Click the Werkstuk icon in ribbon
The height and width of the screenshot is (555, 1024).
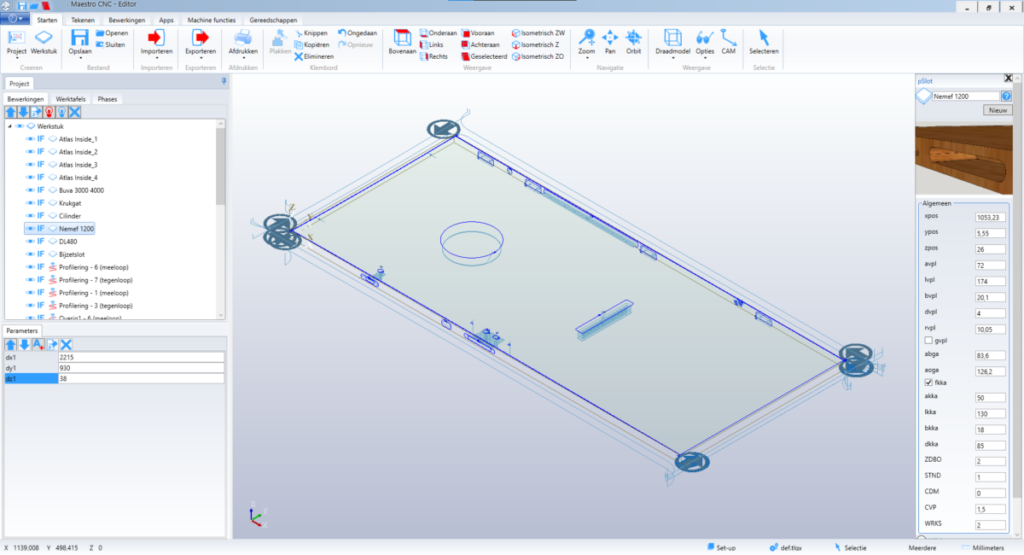pos(44,39)
